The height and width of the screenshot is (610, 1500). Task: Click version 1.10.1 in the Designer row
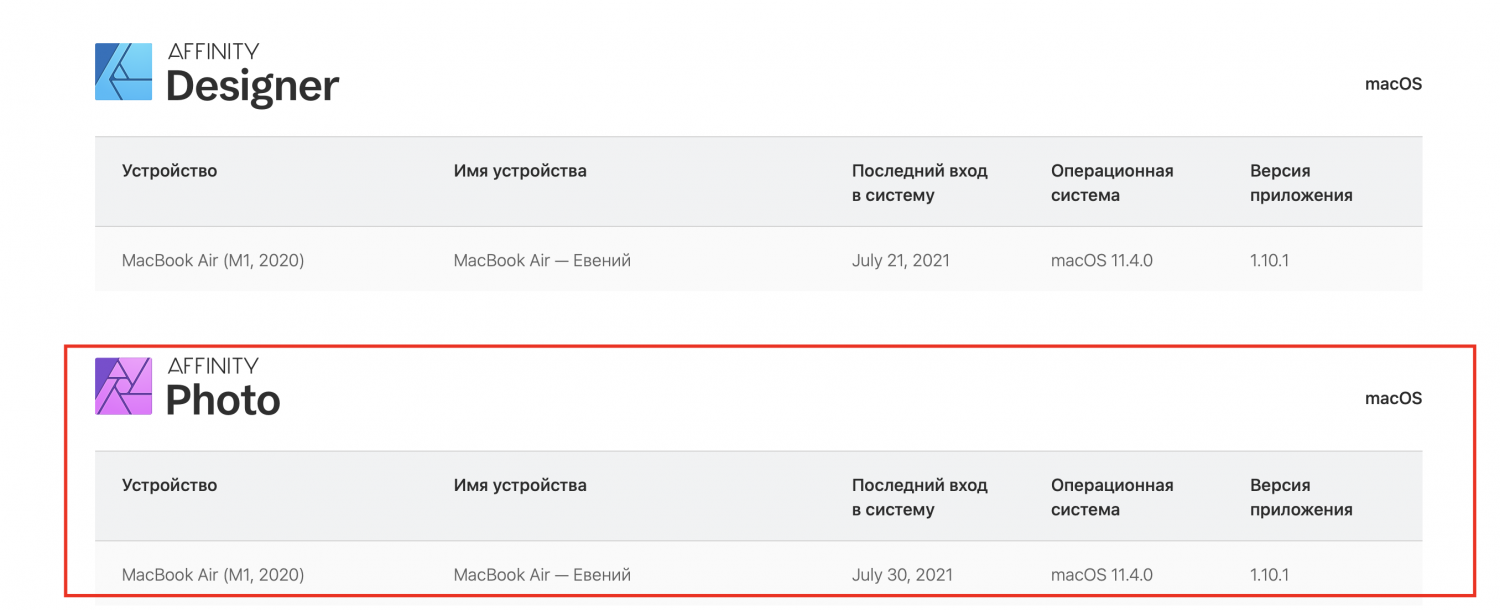(x=1269, y=261)
